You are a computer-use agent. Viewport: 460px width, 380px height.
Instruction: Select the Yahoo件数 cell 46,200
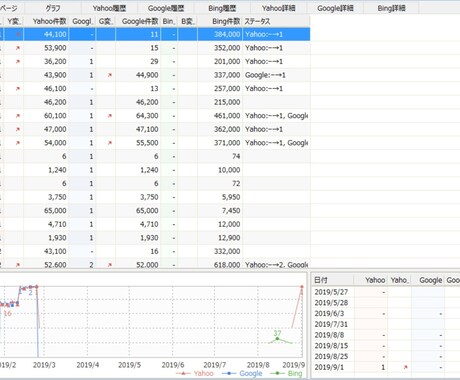(x=46, y=102)
